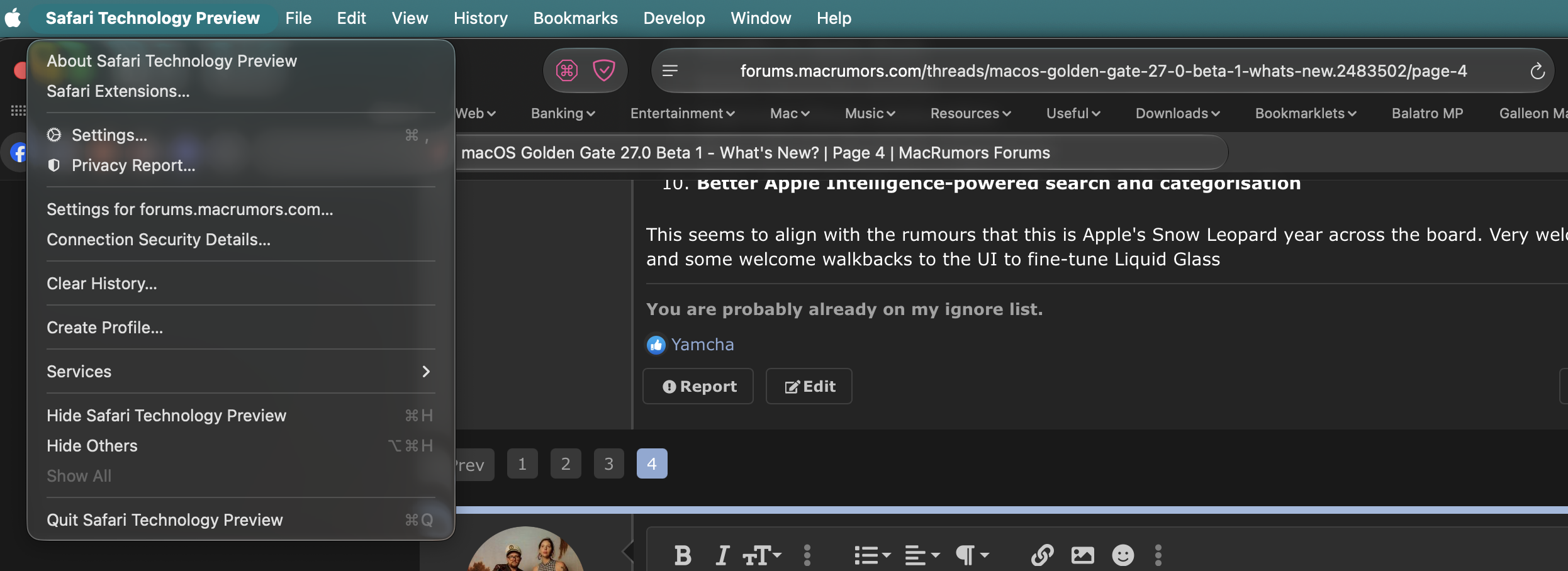Click the shield extension icon in toolbar

pyautogui.click(x=604, y=70)
